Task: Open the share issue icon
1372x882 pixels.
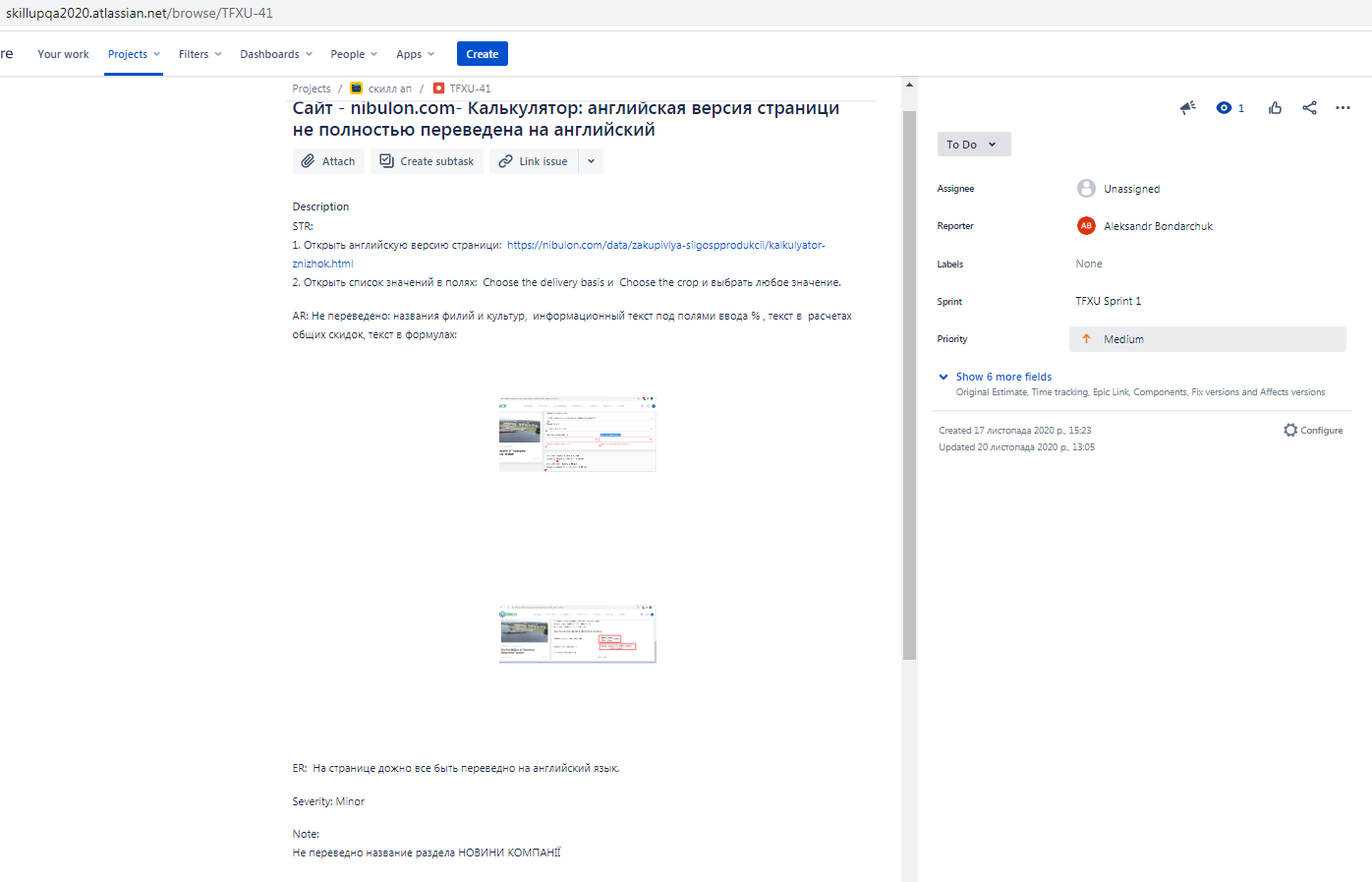Action: [1309, 108]
